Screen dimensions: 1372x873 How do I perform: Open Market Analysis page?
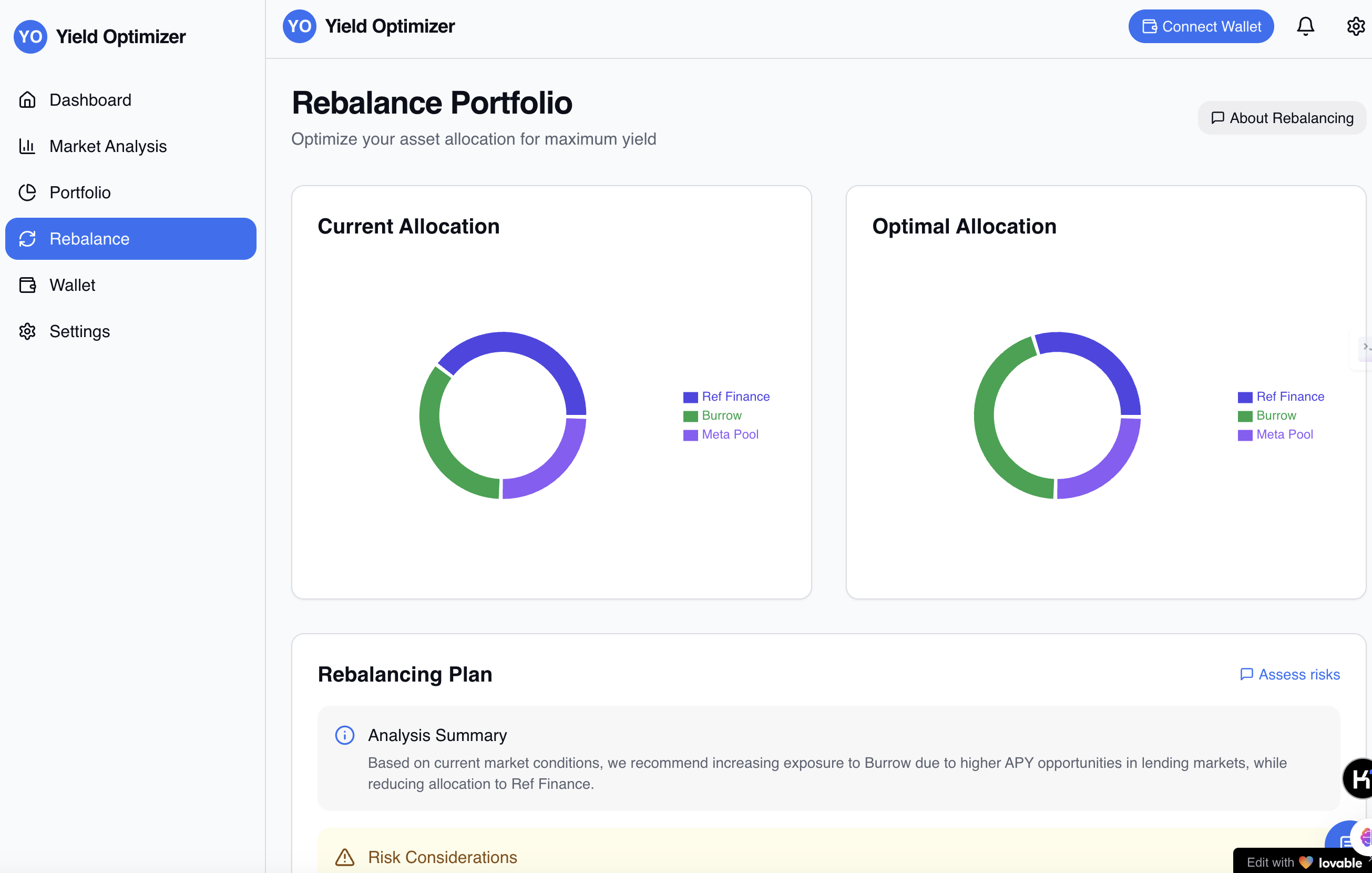pos(108,146)
